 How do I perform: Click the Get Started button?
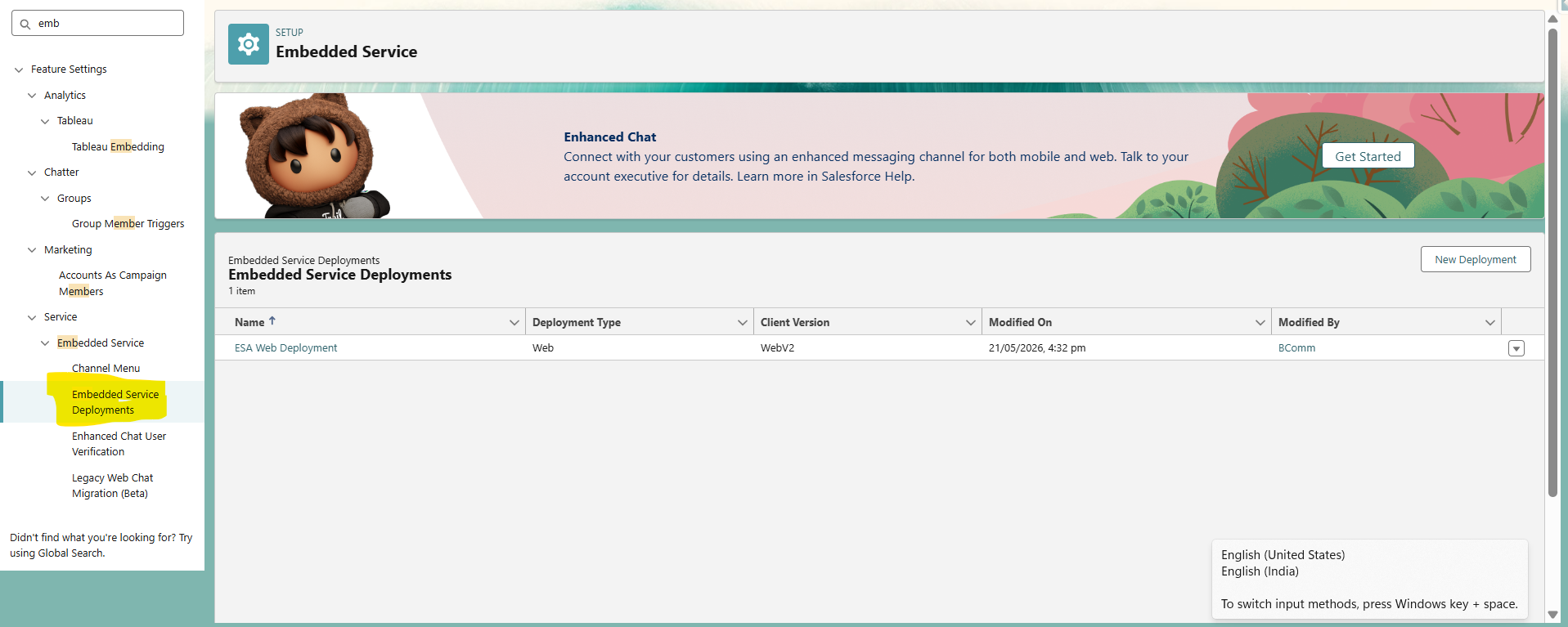click(1368, 156)
